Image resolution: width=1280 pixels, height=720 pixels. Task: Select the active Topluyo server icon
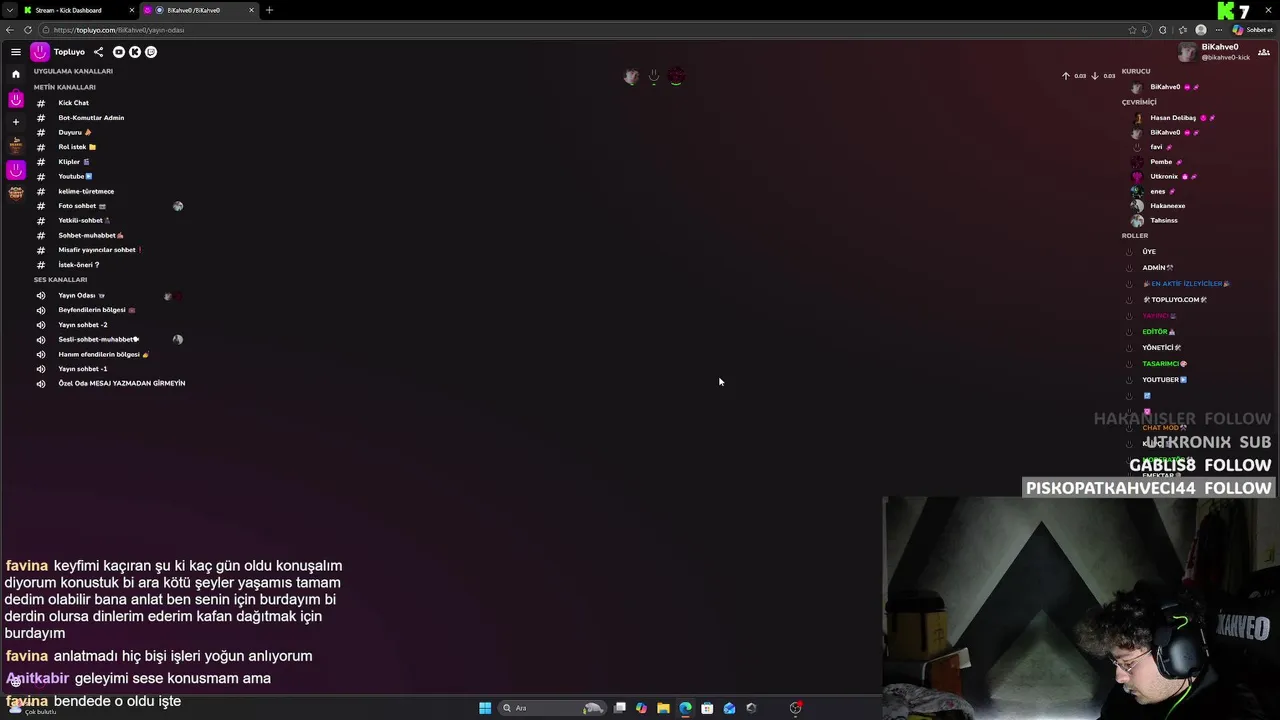[16, 170]
